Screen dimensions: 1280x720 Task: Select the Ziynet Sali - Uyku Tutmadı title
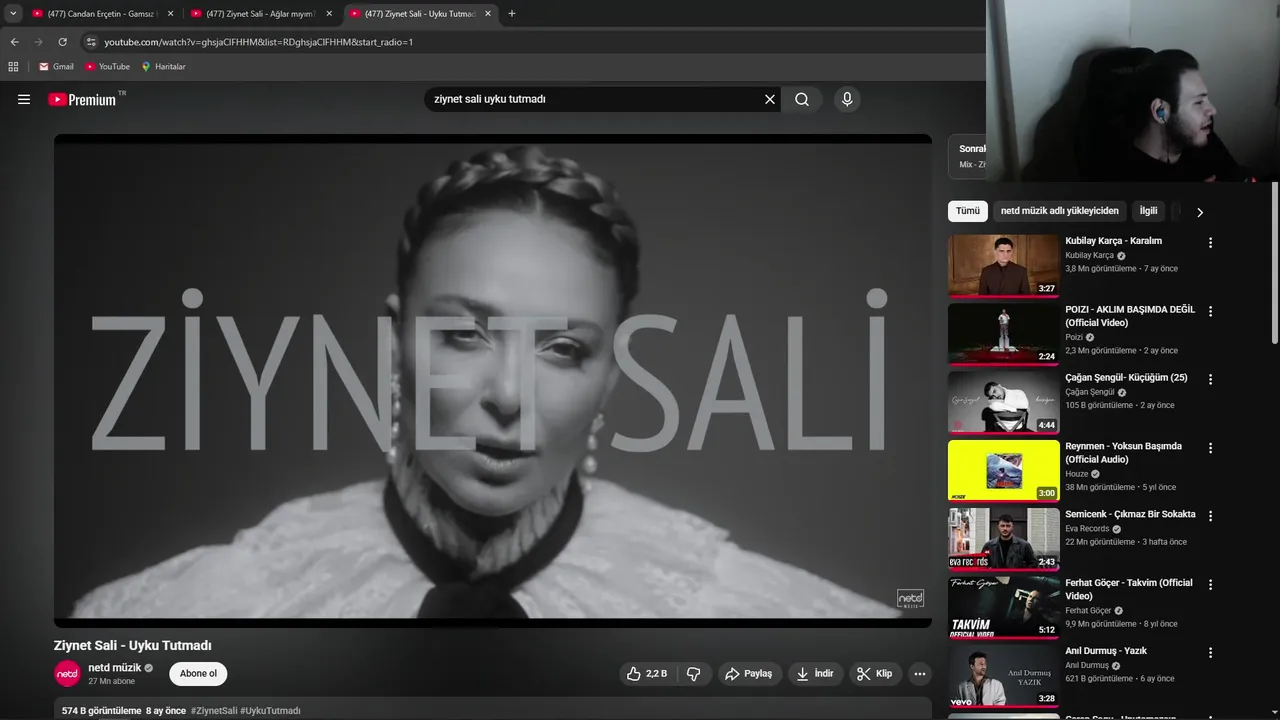click(133, 646)
